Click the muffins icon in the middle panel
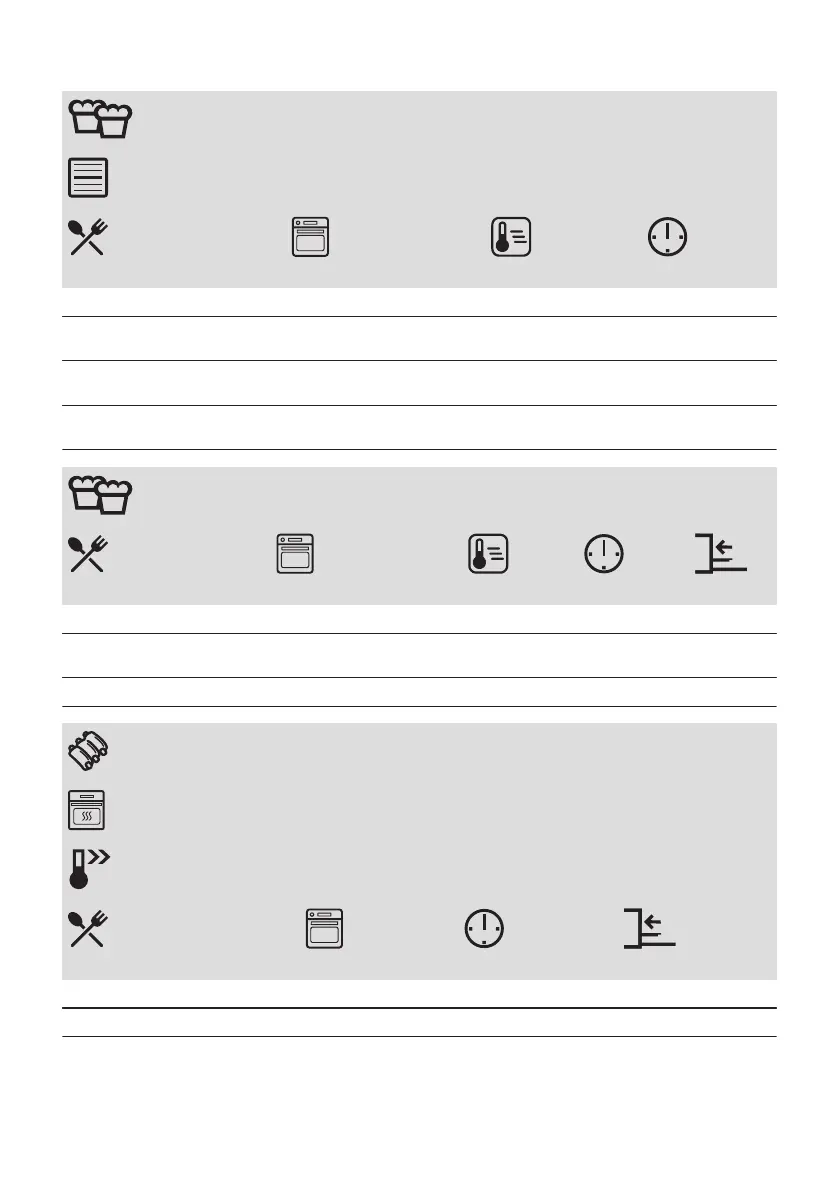This screenshot has height=1191, width=839. 100,495
